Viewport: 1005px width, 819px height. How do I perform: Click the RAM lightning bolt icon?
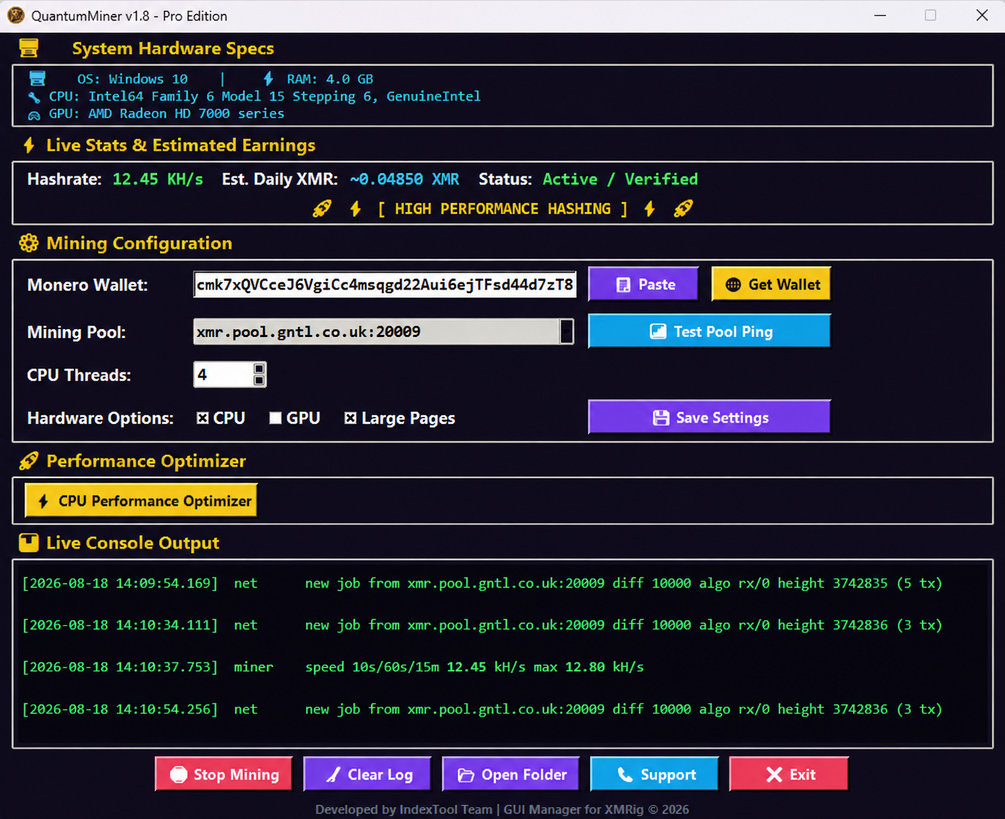click(268, 79)
